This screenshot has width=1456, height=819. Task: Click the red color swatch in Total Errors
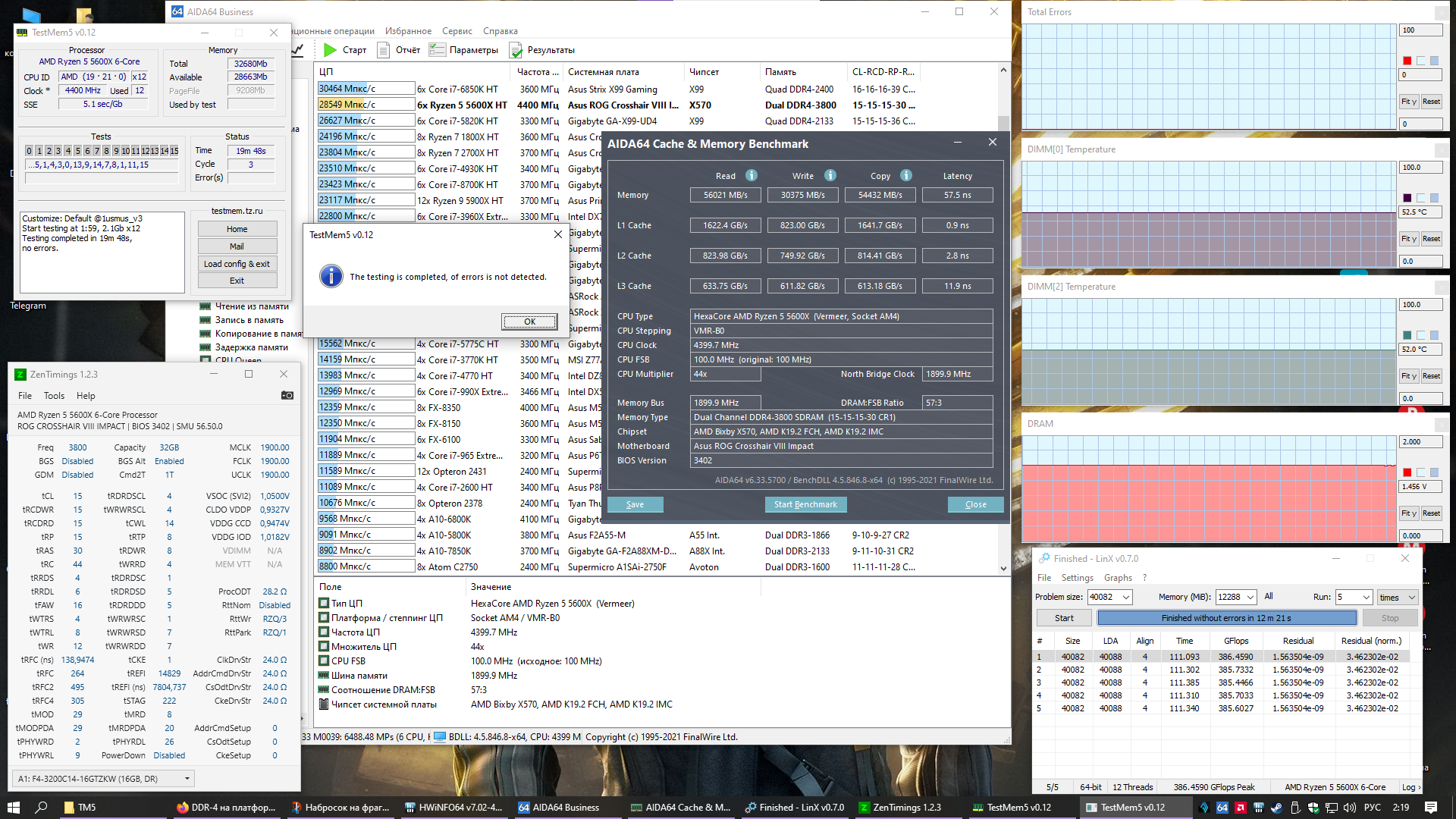[x=1407, y=61]
